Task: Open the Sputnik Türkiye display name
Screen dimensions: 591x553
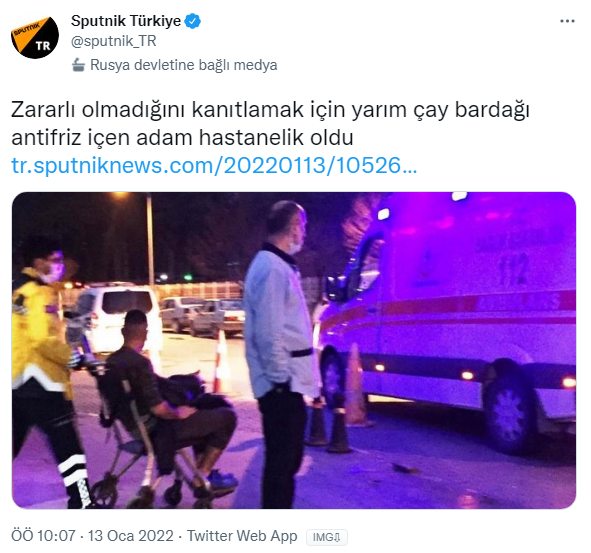Action: coord(126,21)
